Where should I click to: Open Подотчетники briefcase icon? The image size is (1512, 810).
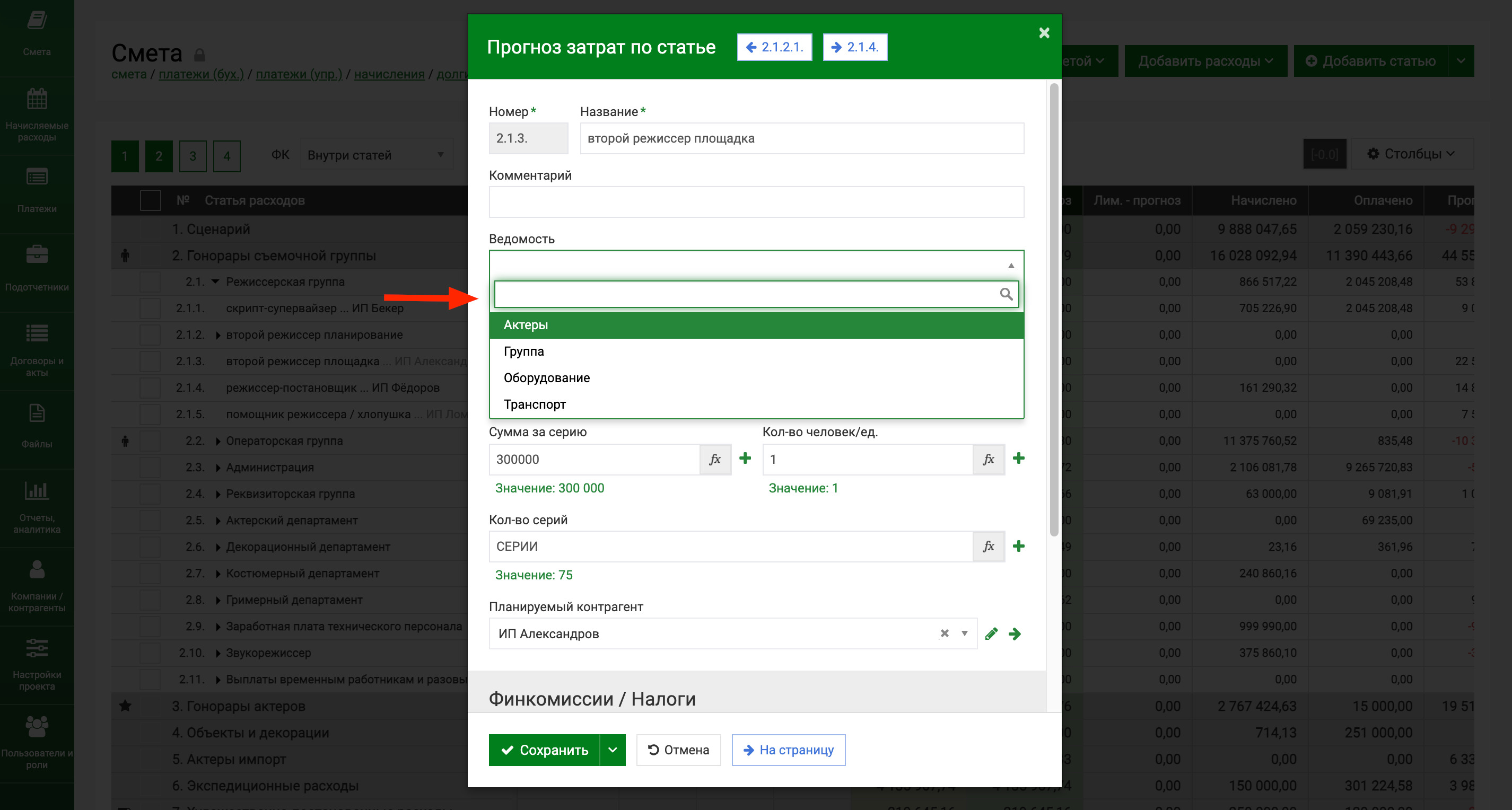click(37, 254)
